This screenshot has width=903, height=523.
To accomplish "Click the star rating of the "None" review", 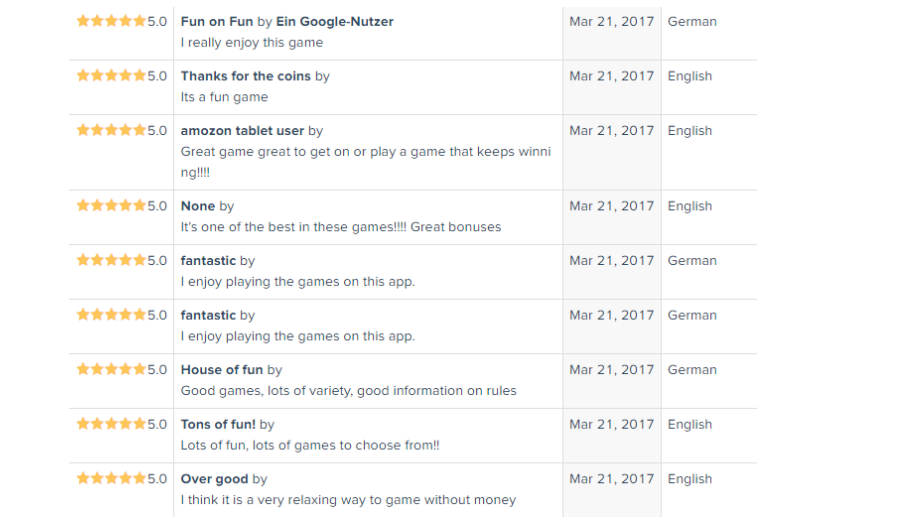I will (x=111, y=206).
